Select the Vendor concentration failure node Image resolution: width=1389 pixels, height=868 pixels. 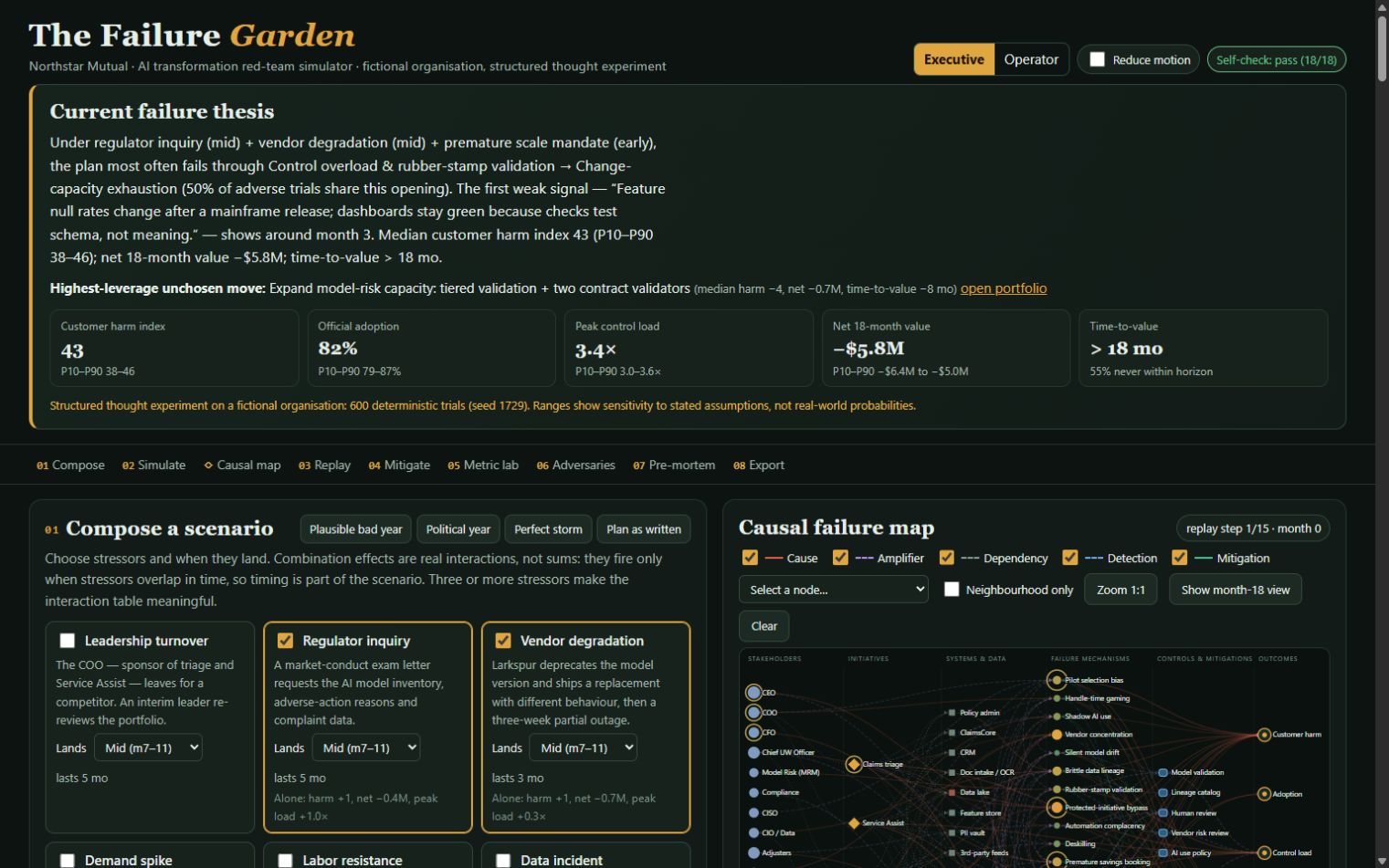(x=1057, y=735)
